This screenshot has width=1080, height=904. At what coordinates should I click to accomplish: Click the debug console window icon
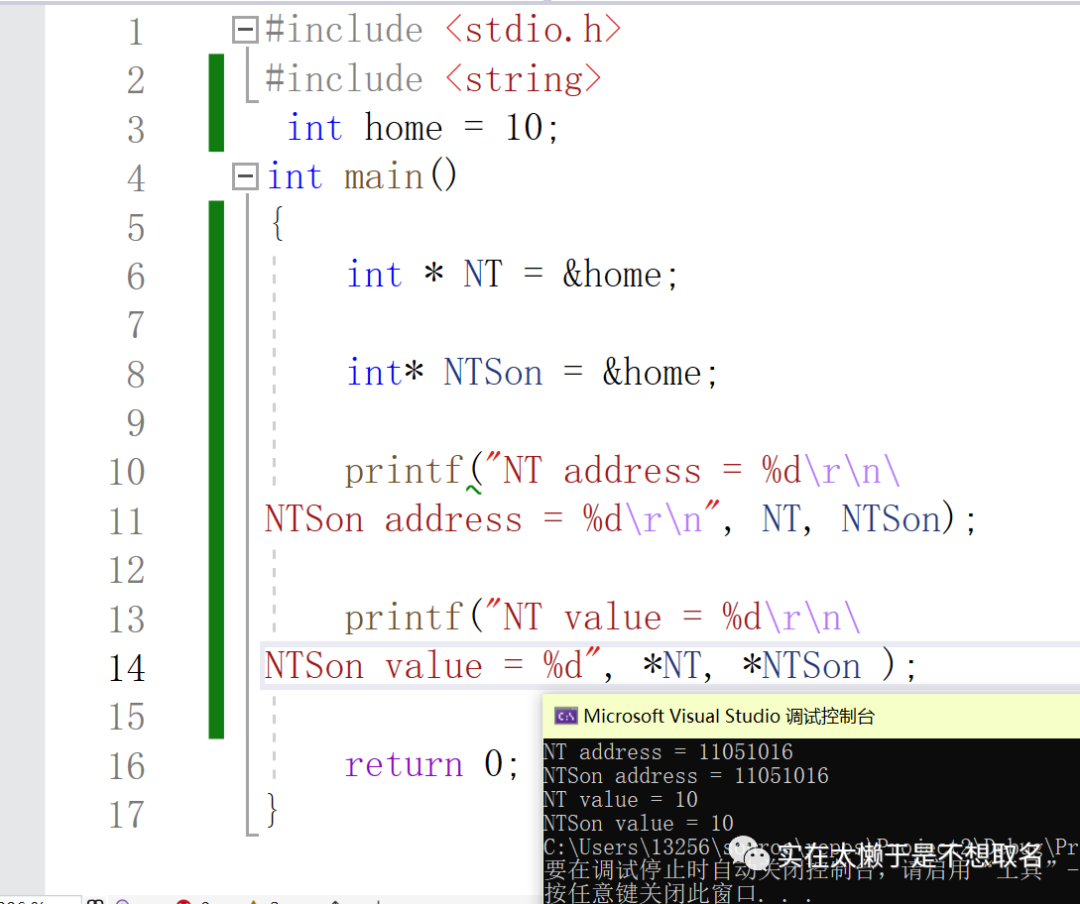566,716
